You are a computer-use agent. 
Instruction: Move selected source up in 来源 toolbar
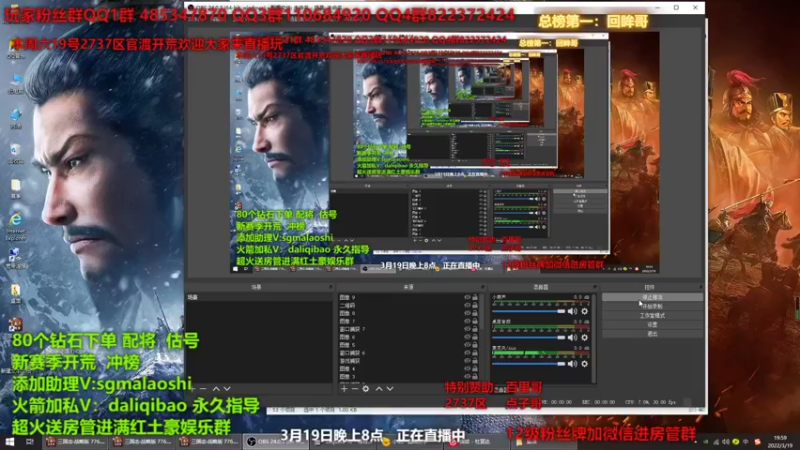point(379,389)
